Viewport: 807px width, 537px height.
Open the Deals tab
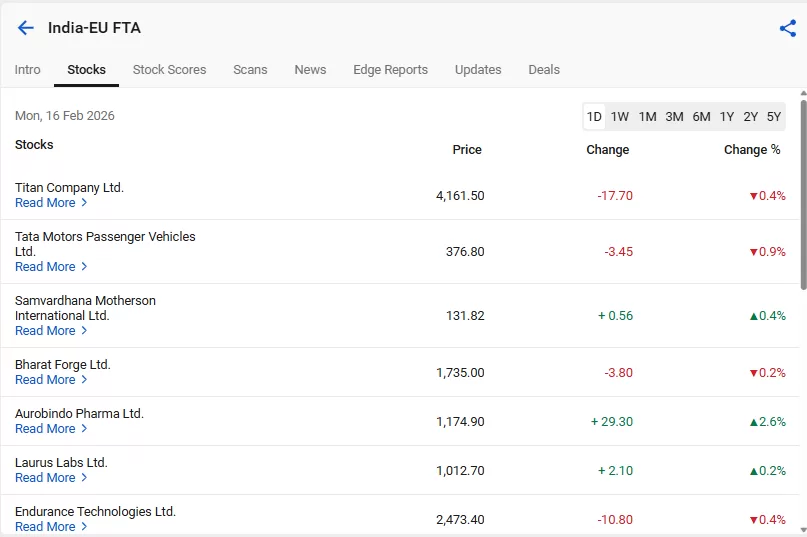click(x=544, y=70)
